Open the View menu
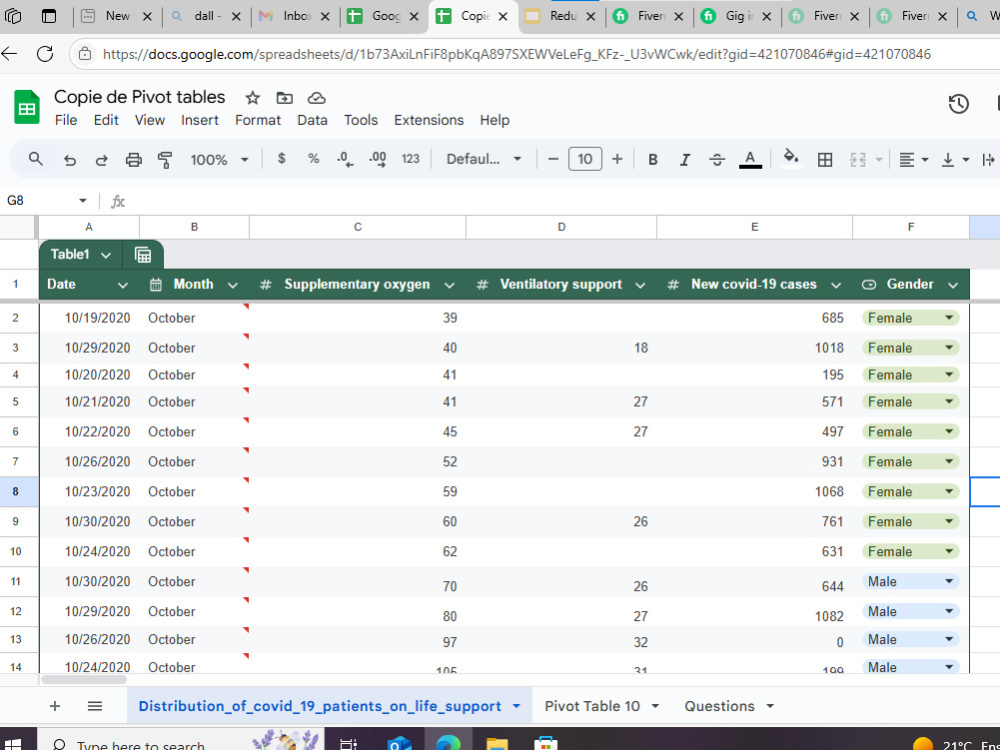The height and width of the screenshot is (750, 1000). coord(150,120)
